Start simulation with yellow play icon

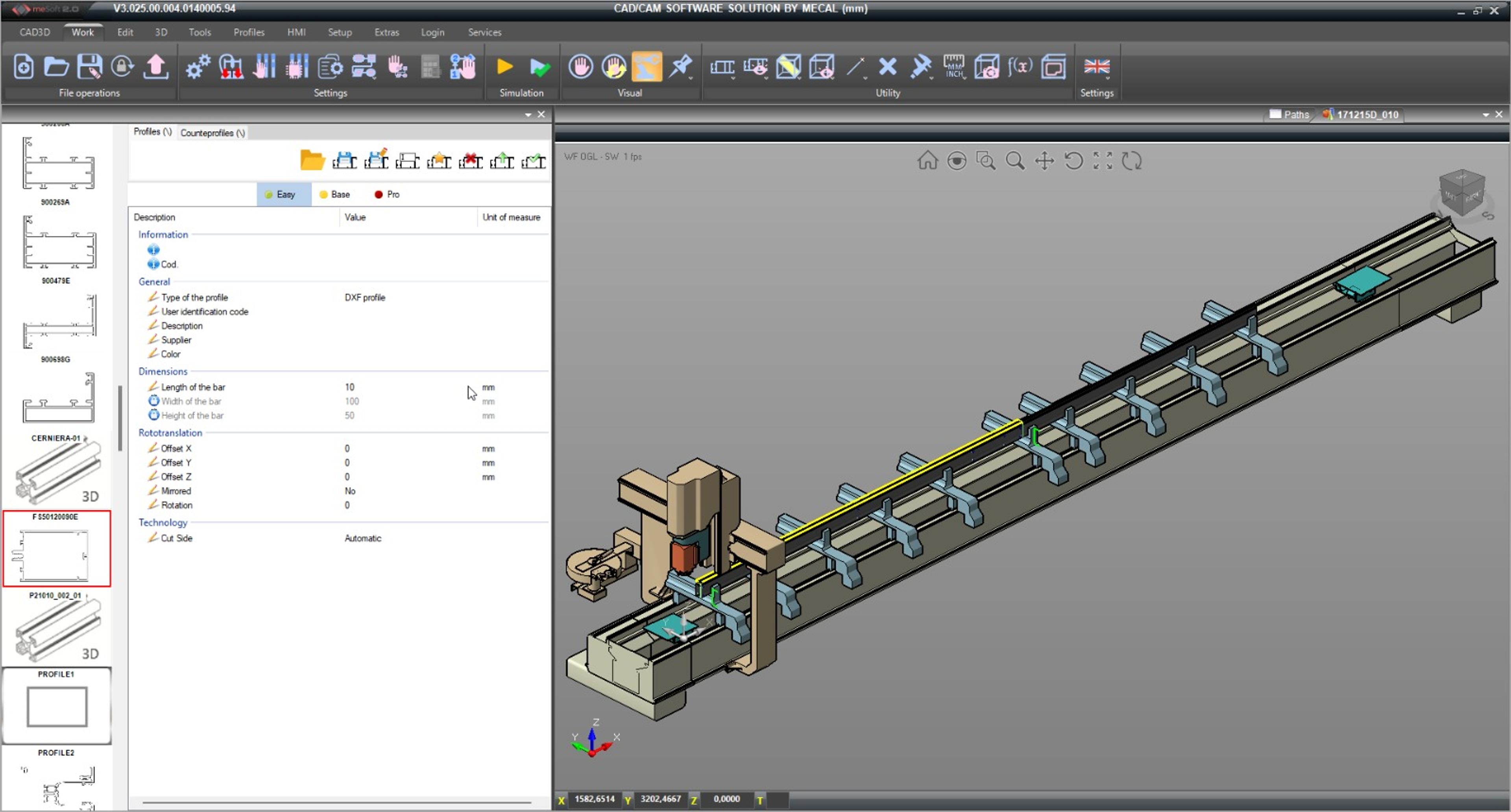(504, 67)
